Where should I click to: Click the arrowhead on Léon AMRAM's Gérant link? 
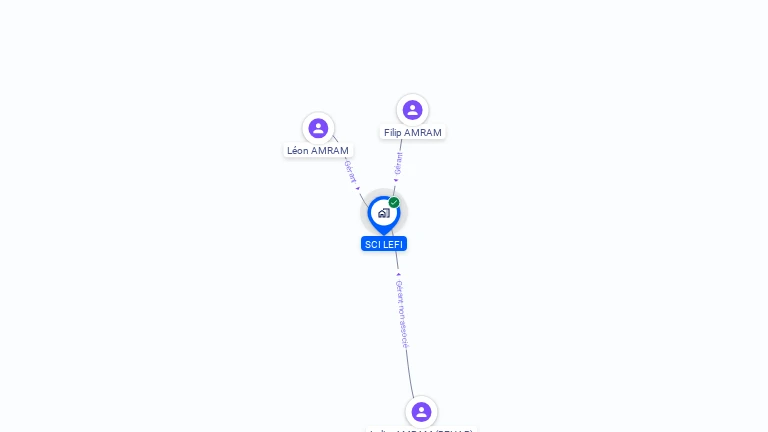pyautogui.click(x=358, y=188)
